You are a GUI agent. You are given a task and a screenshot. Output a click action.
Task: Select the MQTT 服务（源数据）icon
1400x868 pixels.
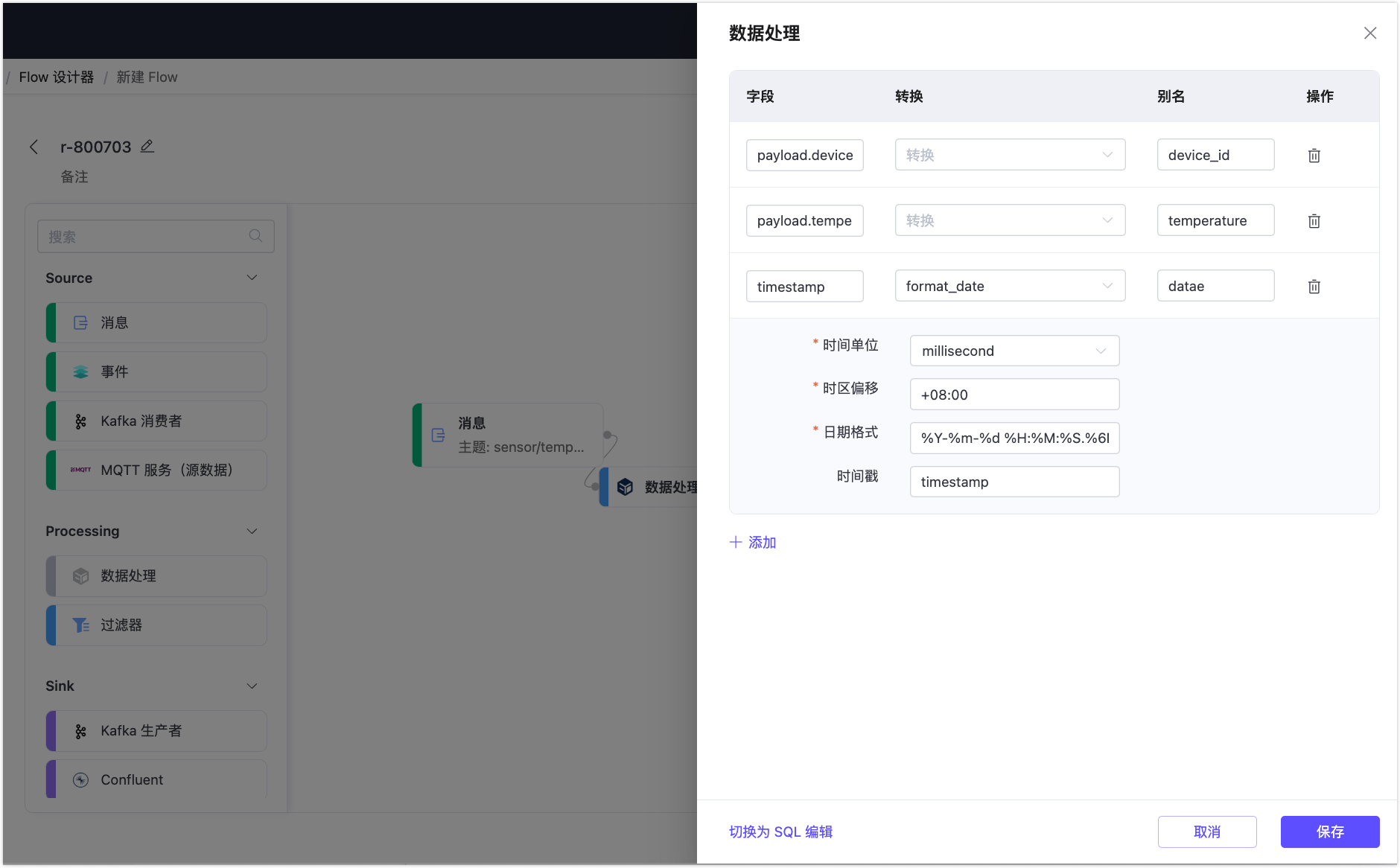(81, 470)
